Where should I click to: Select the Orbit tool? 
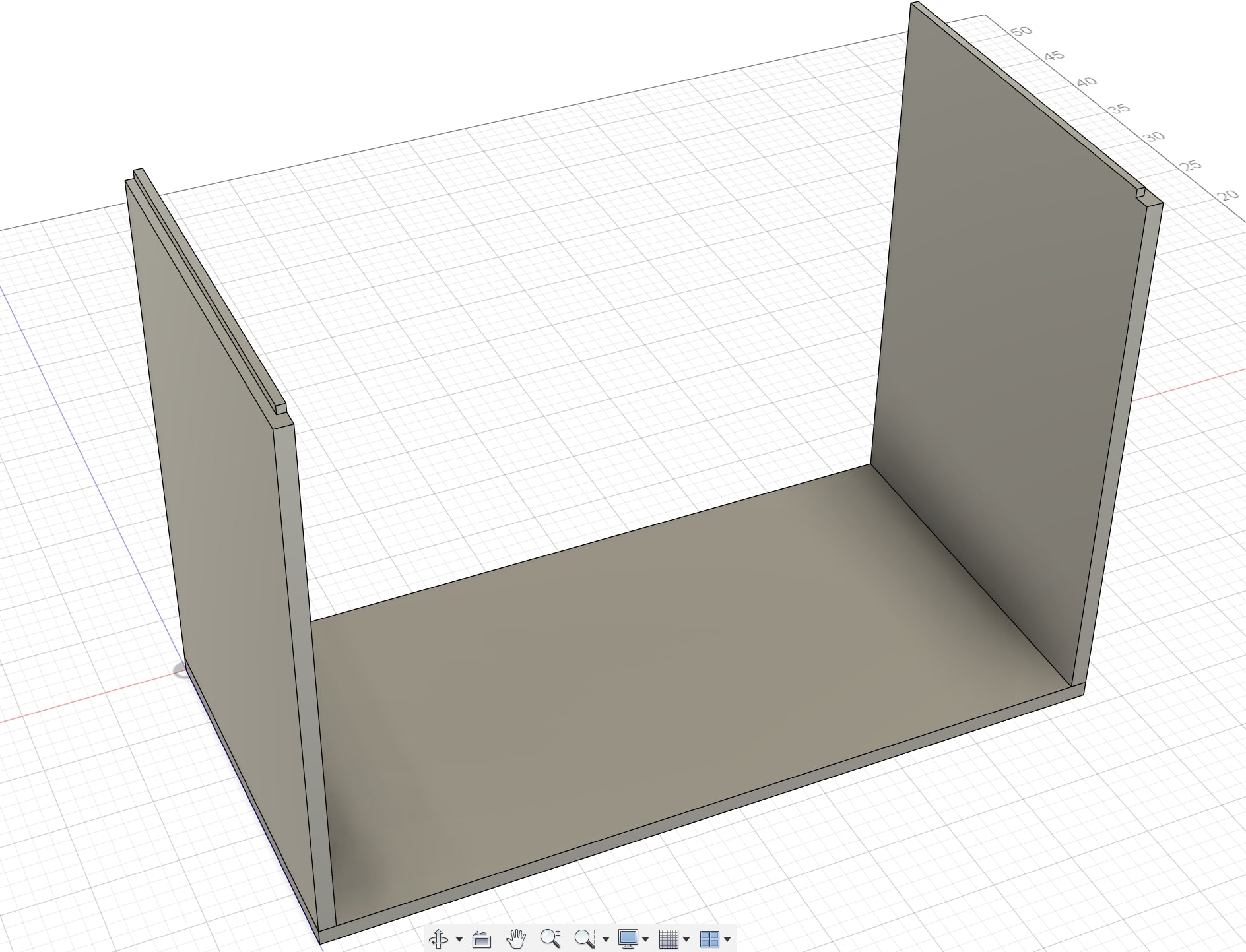438,938
